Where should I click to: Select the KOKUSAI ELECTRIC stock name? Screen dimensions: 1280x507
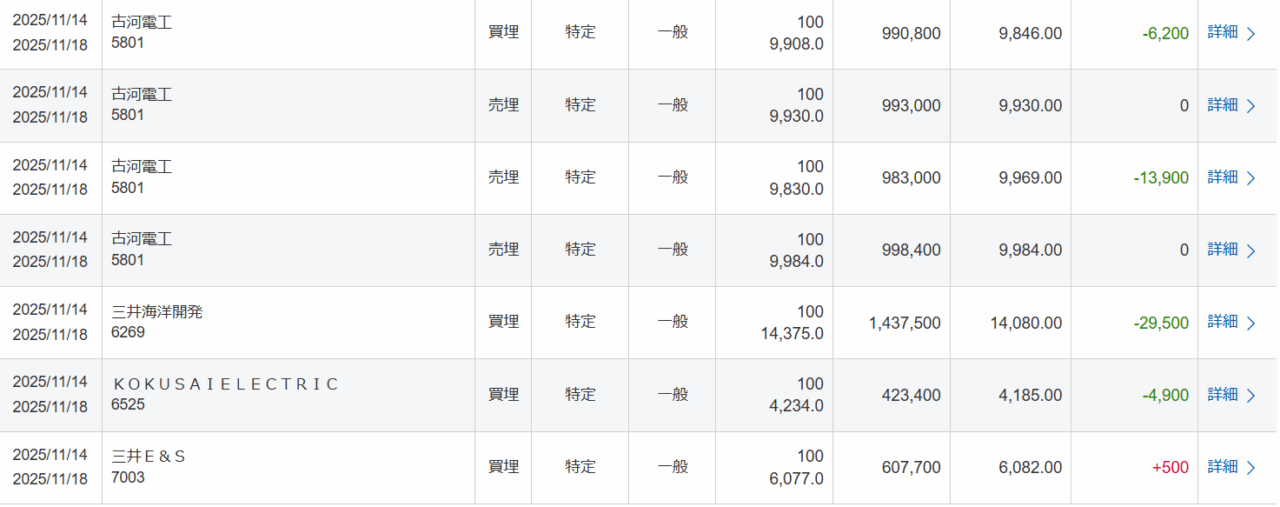point(225,384)
